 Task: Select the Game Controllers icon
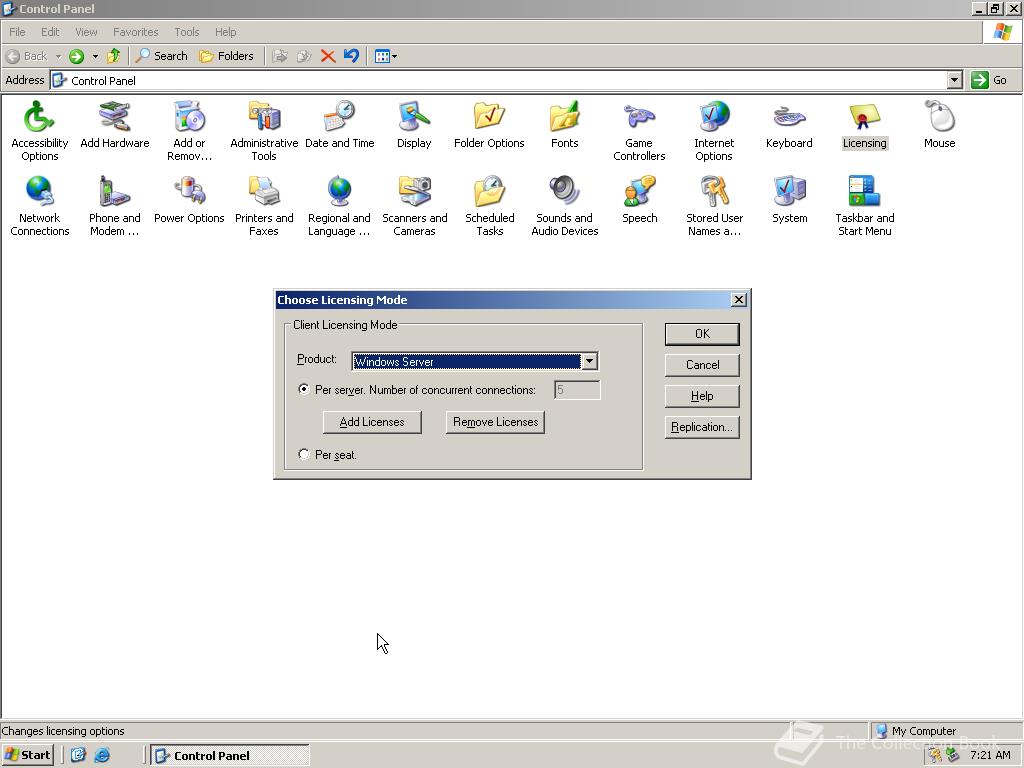pyautogui.click(x=639, y=131)
